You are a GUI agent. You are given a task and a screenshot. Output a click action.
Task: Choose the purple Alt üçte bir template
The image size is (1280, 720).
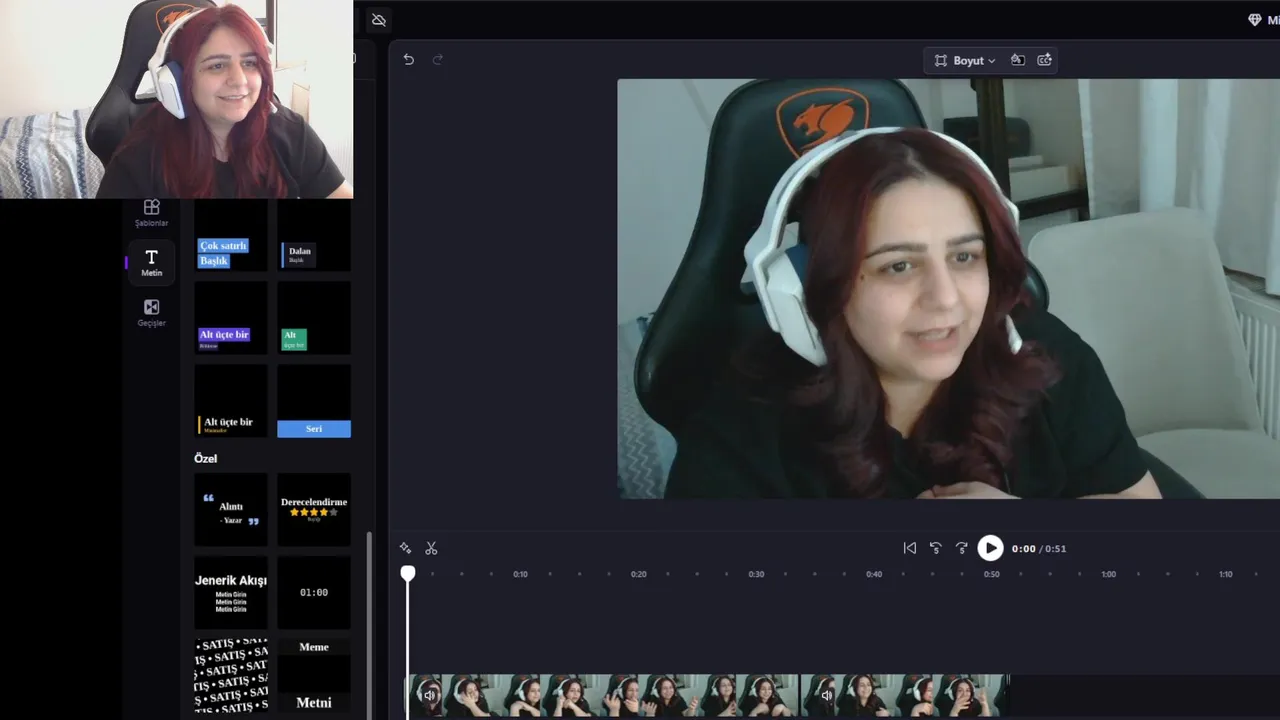(231, 318)
